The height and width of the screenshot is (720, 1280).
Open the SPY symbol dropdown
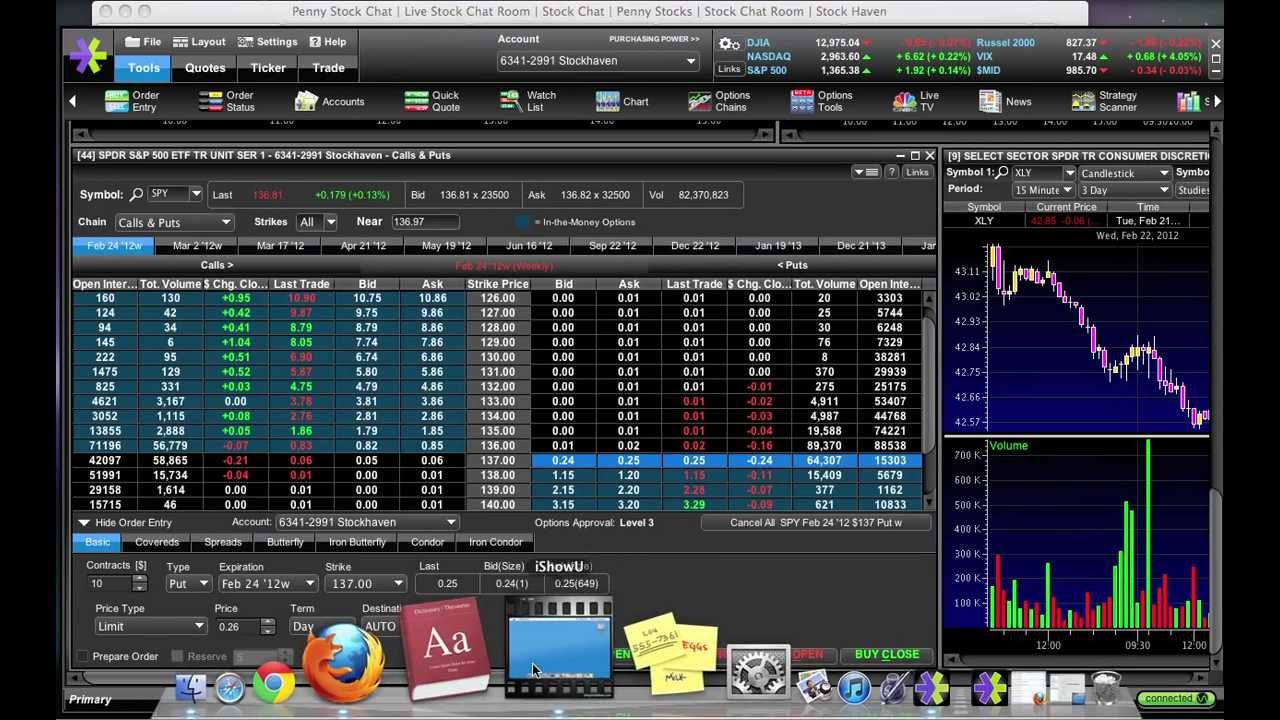point(196,194)
